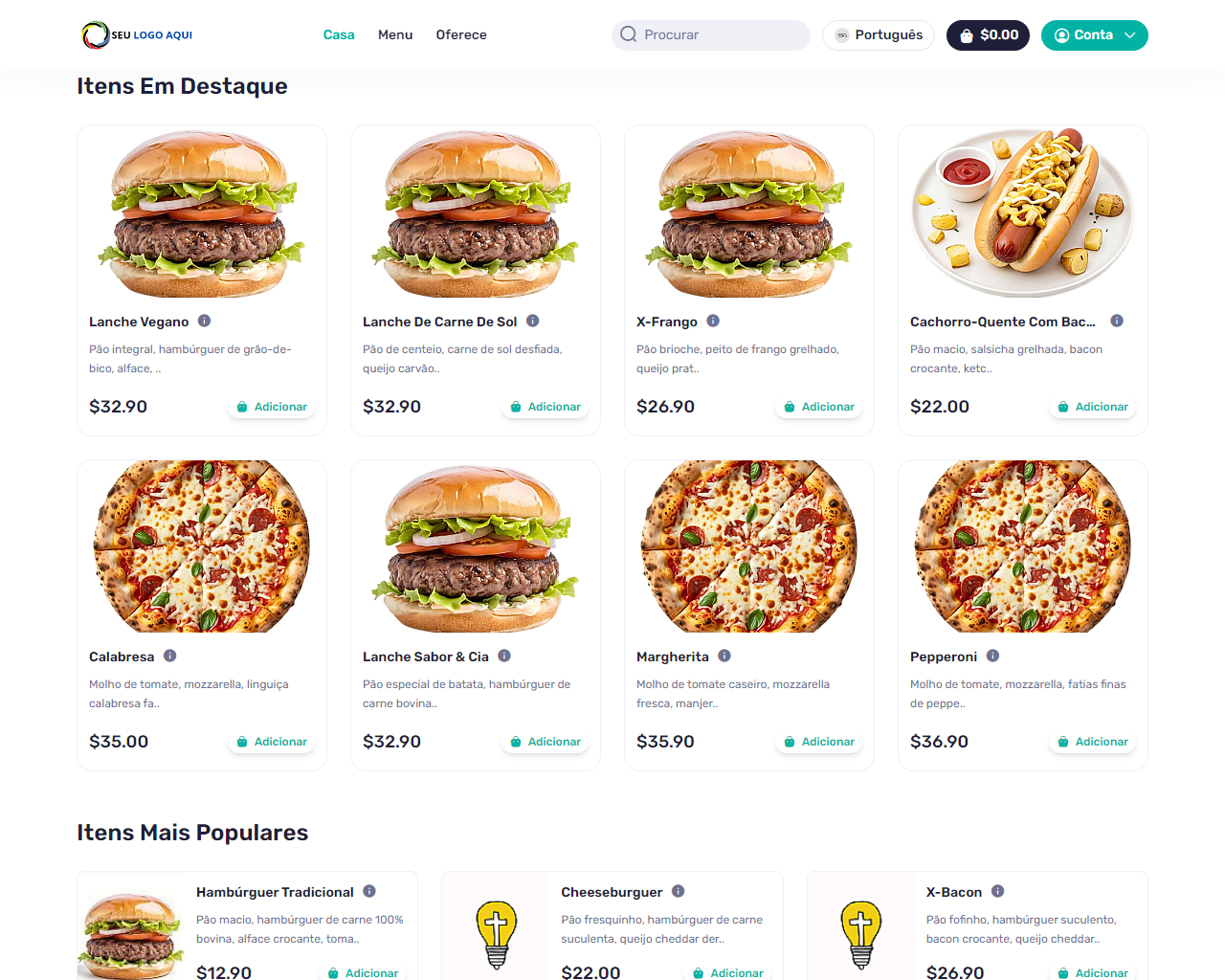The width and height of the screenshot is (1225, 980).
Task: Add Lanche Vegano with Adicionar button
Action: point(272,407)
